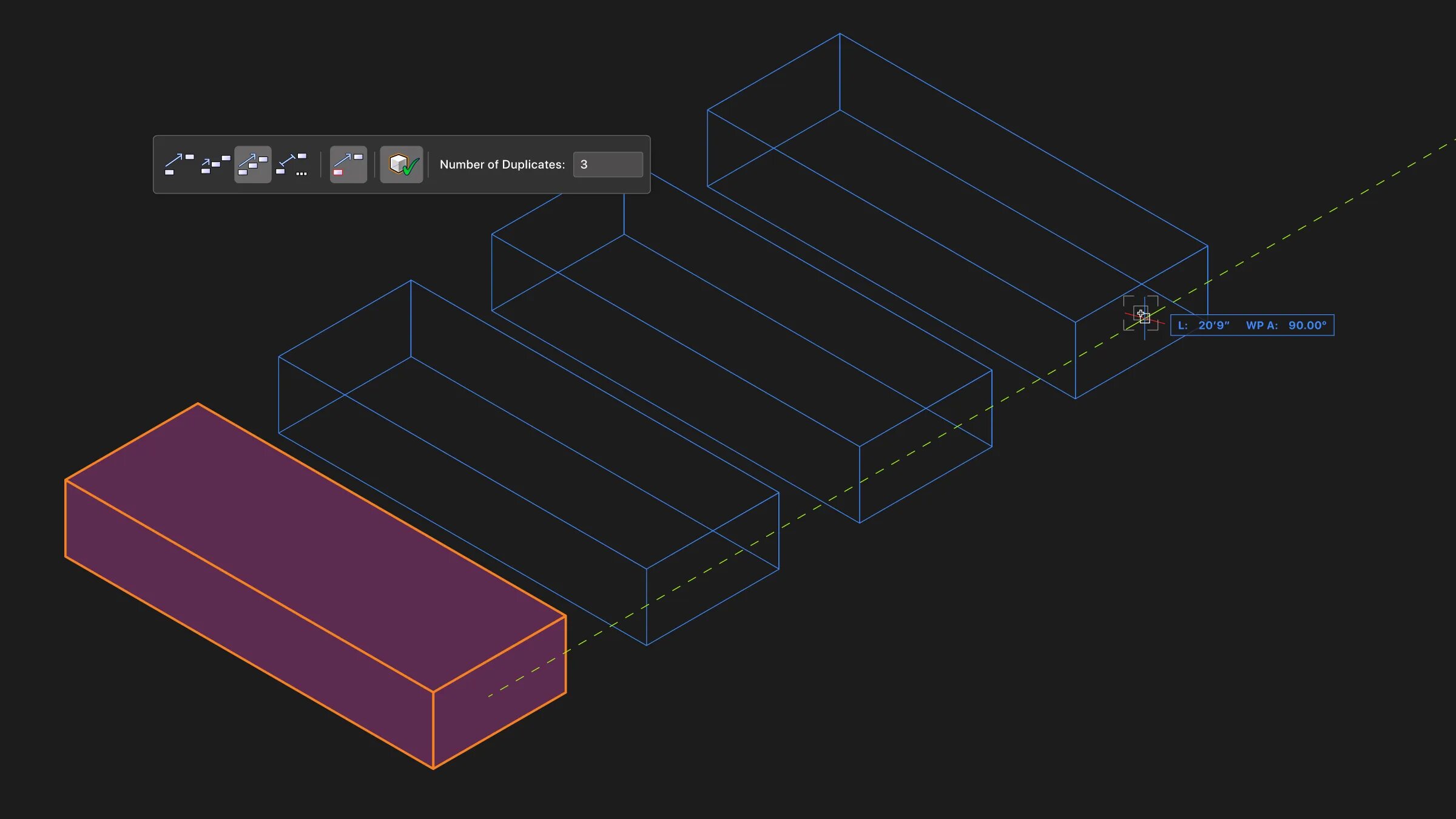Select the distribute duplicates mode icon
The height and width of the screenshot is (819, 1456).
click(x=215, y=164)
